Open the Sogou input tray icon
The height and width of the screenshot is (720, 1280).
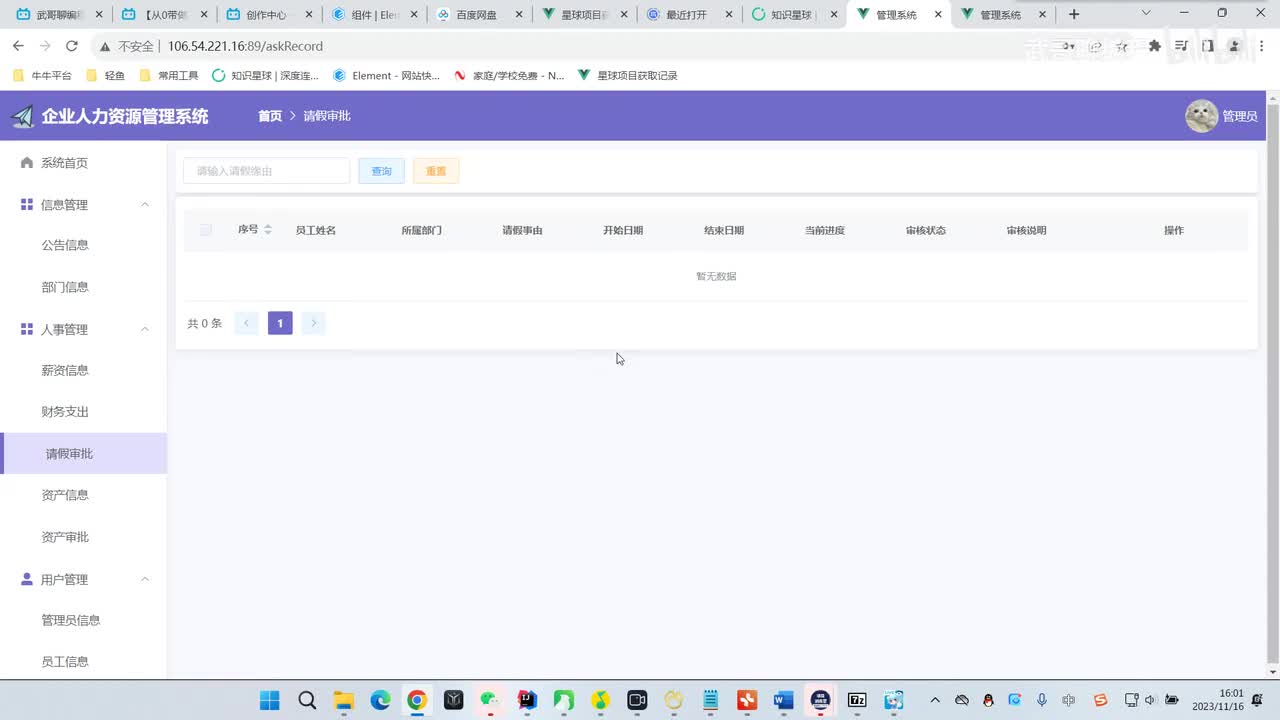(x=1101, y=700)
